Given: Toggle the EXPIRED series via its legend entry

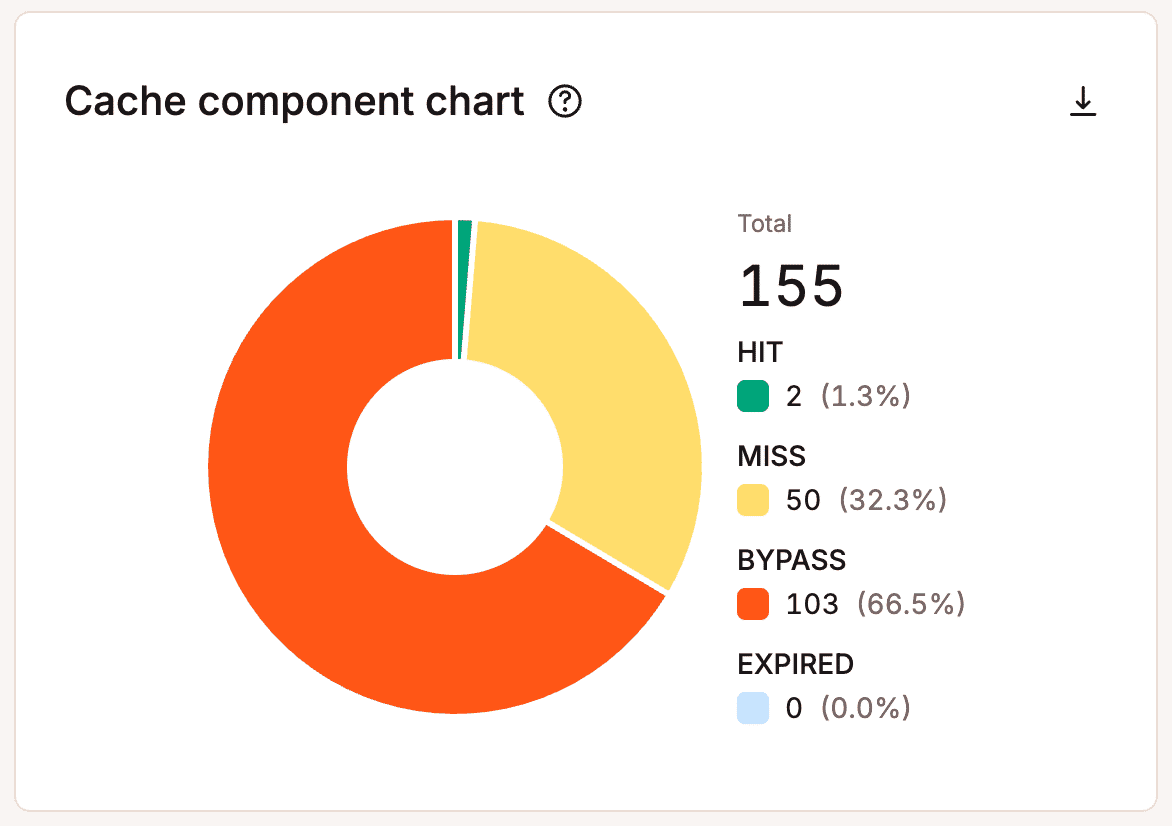Looking at the screenshot, I should point(795,664).
